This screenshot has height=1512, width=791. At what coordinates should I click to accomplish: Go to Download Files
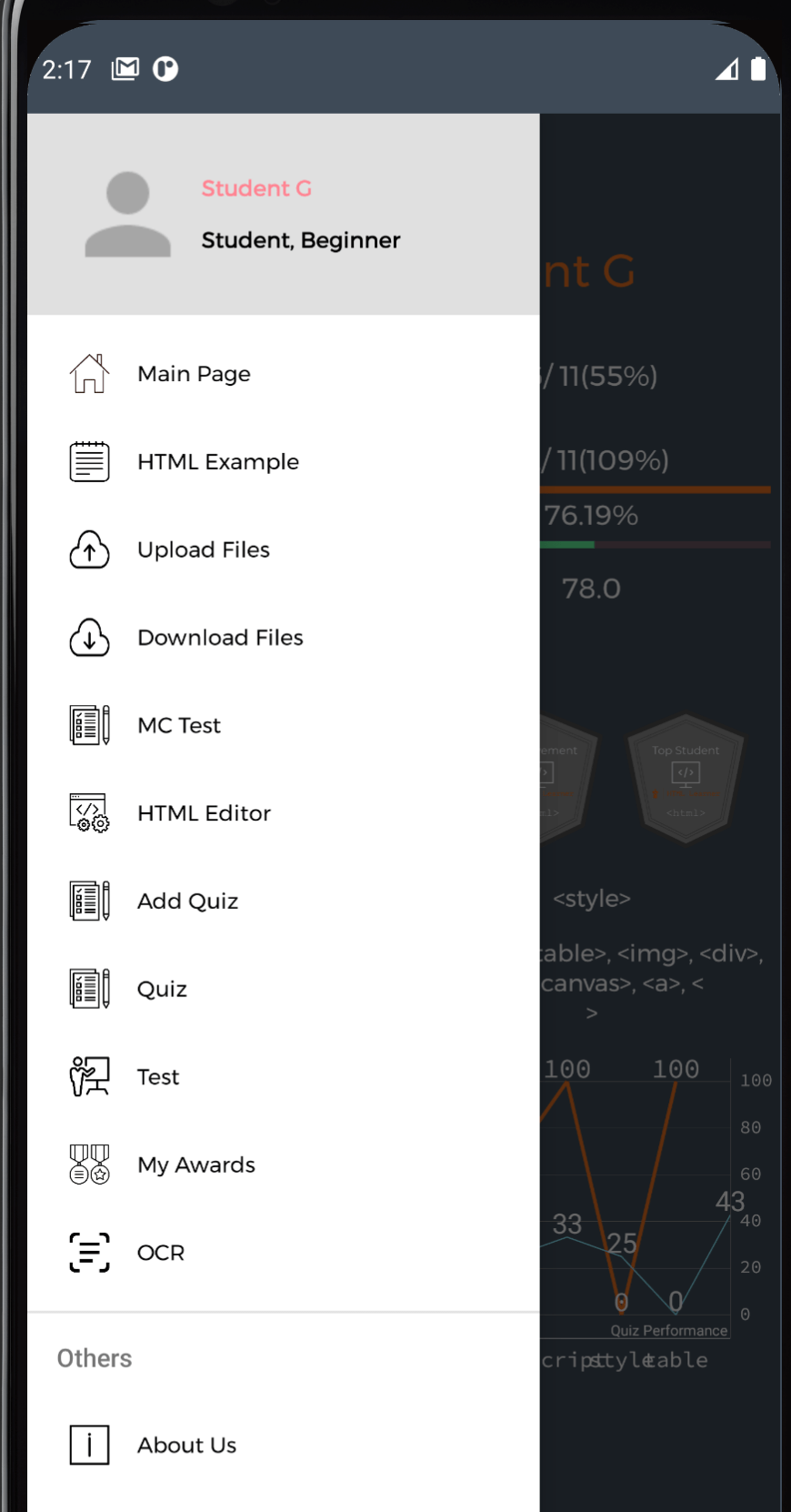(x=283, y=637)
